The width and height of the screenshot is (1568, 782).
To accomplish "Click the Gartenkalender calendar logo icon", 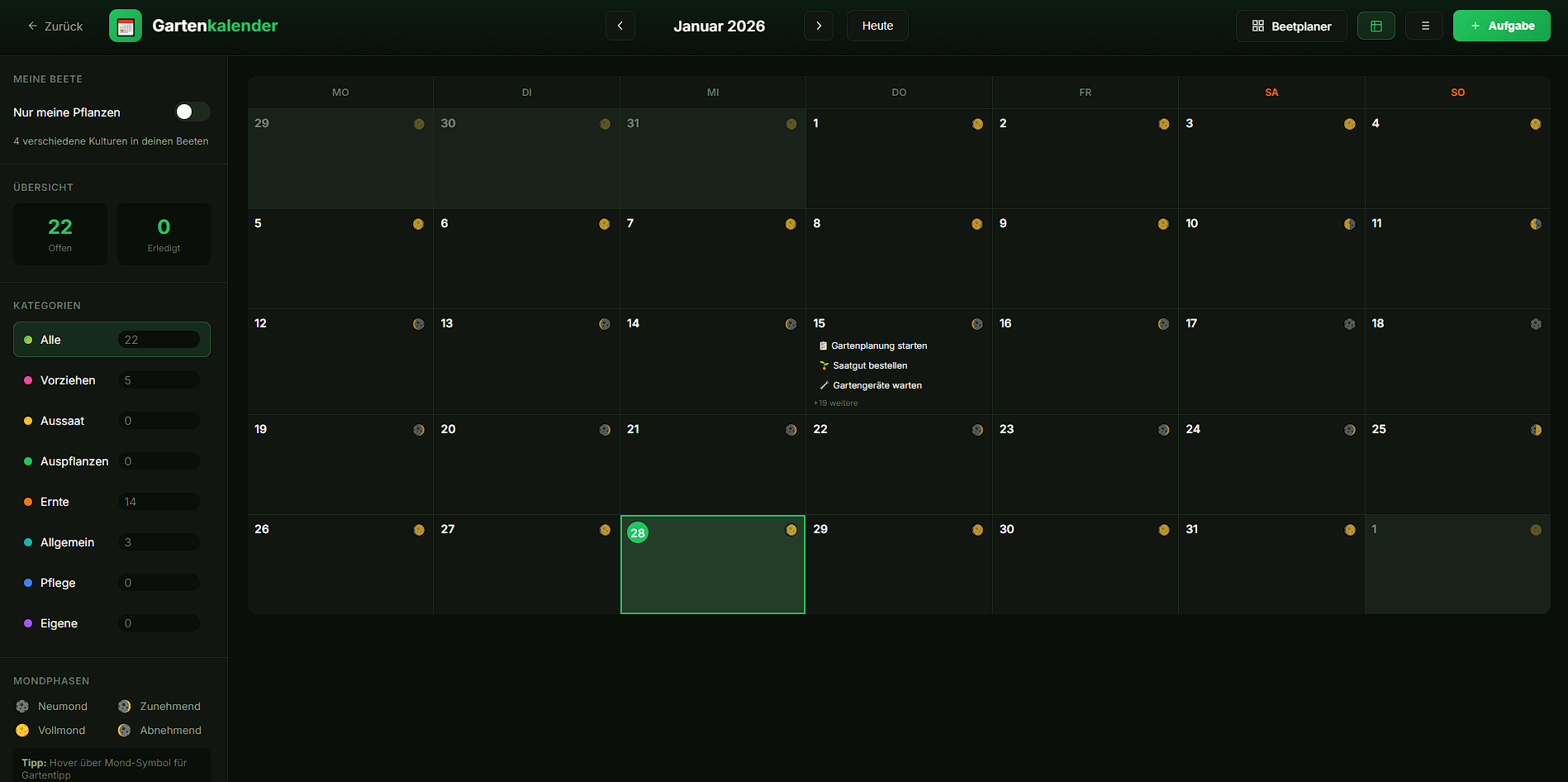I will point(126,26).
